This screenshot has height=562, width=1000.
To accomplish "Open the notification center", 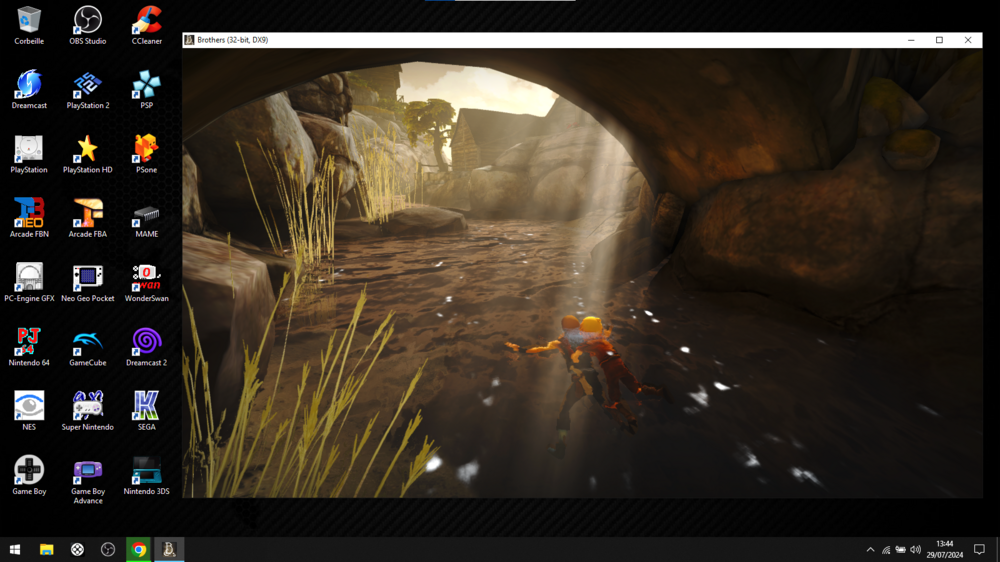I will (x=979, y=549).
